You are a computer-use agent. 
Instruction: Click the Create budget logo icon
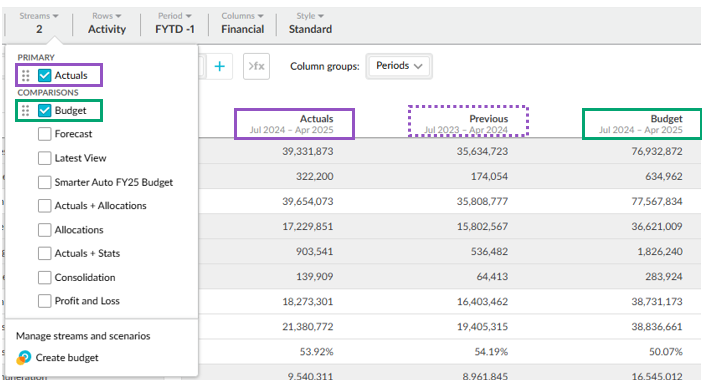click(x=23, y=358)
